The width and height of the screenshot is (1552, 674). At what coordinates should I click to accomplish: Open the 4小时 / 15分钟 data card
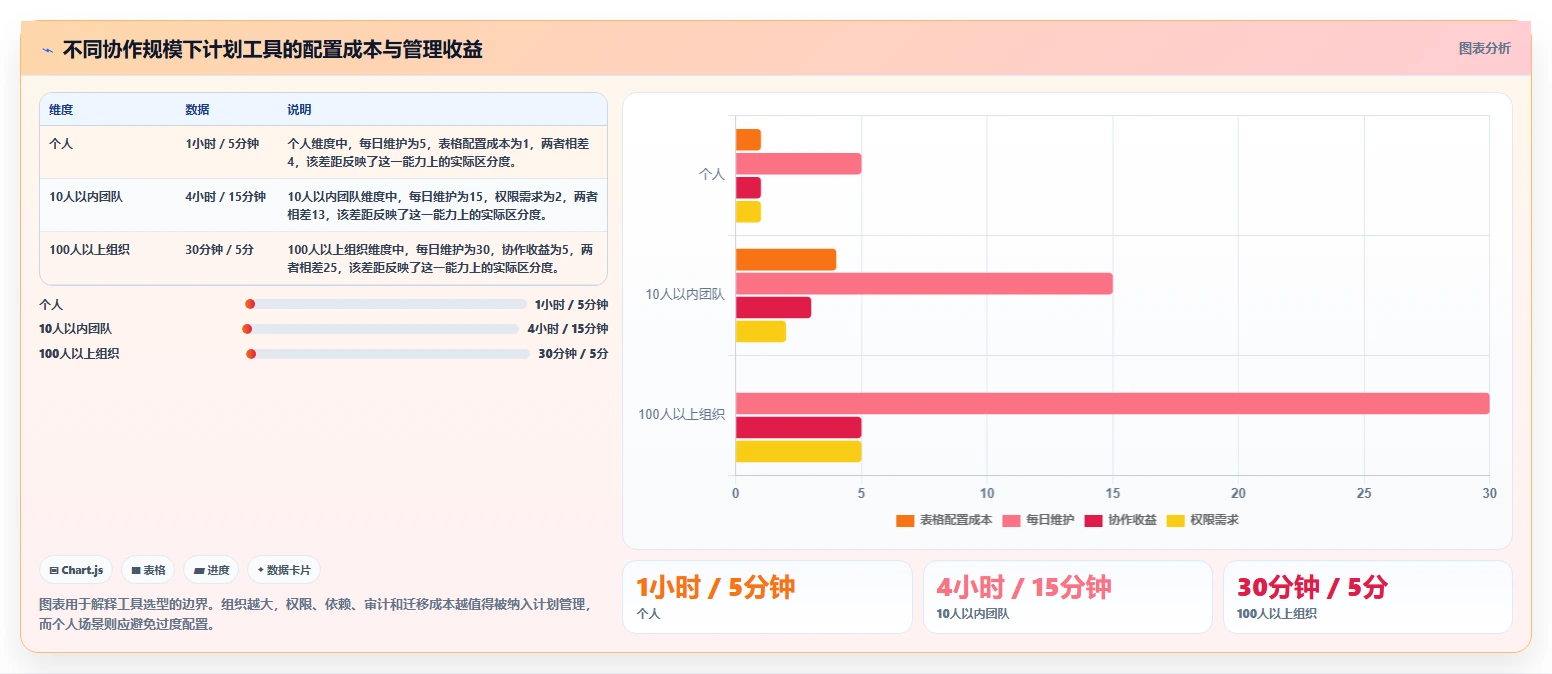coord(1067,597)
